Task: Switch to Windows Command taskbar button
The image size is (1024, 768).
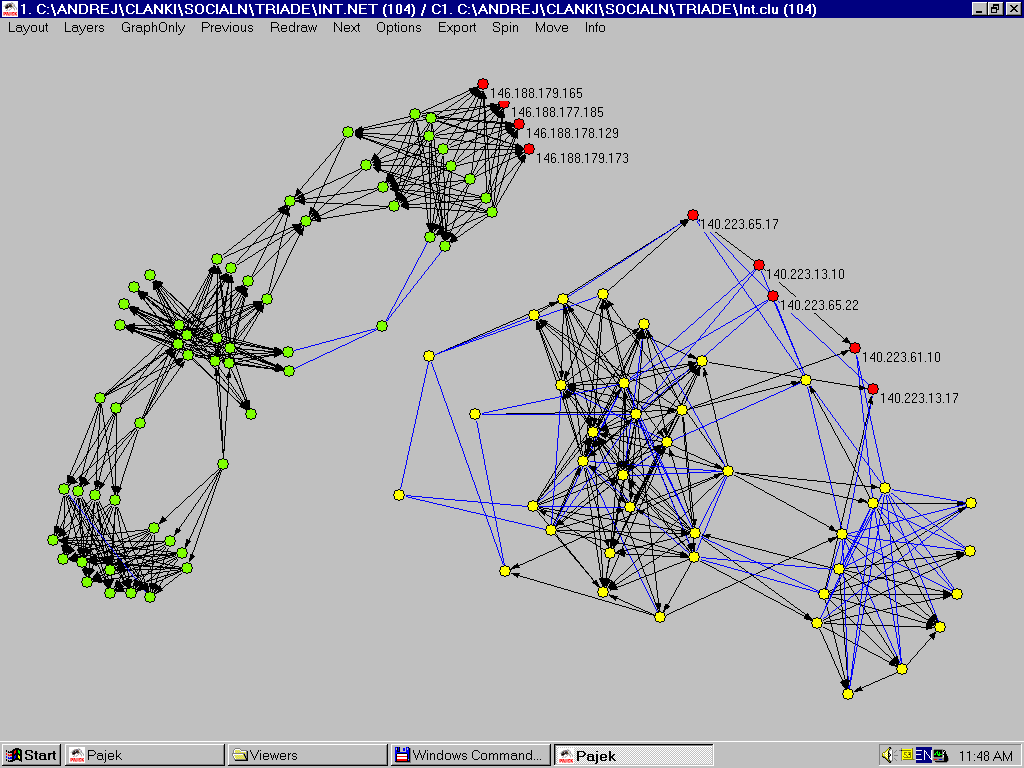Action: coord(470,755)
